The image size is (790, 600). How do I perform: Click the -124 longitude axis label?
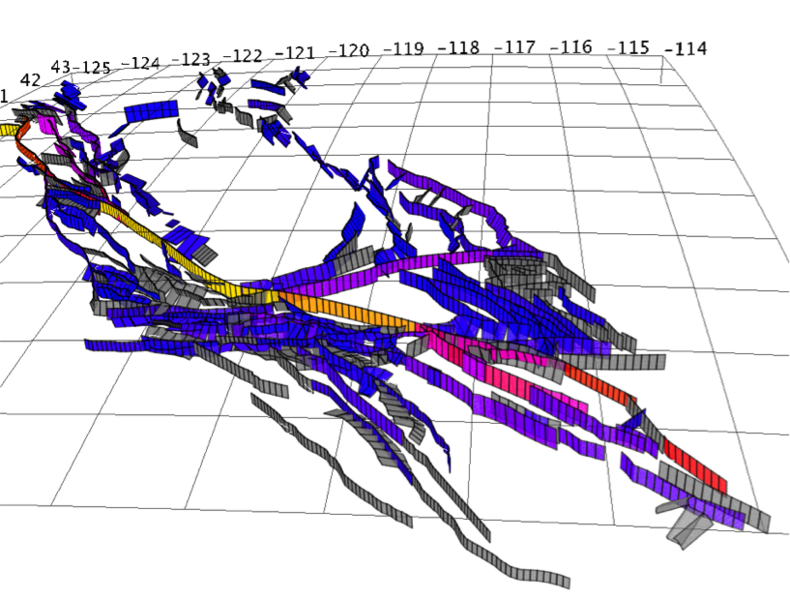coord(141,63)
